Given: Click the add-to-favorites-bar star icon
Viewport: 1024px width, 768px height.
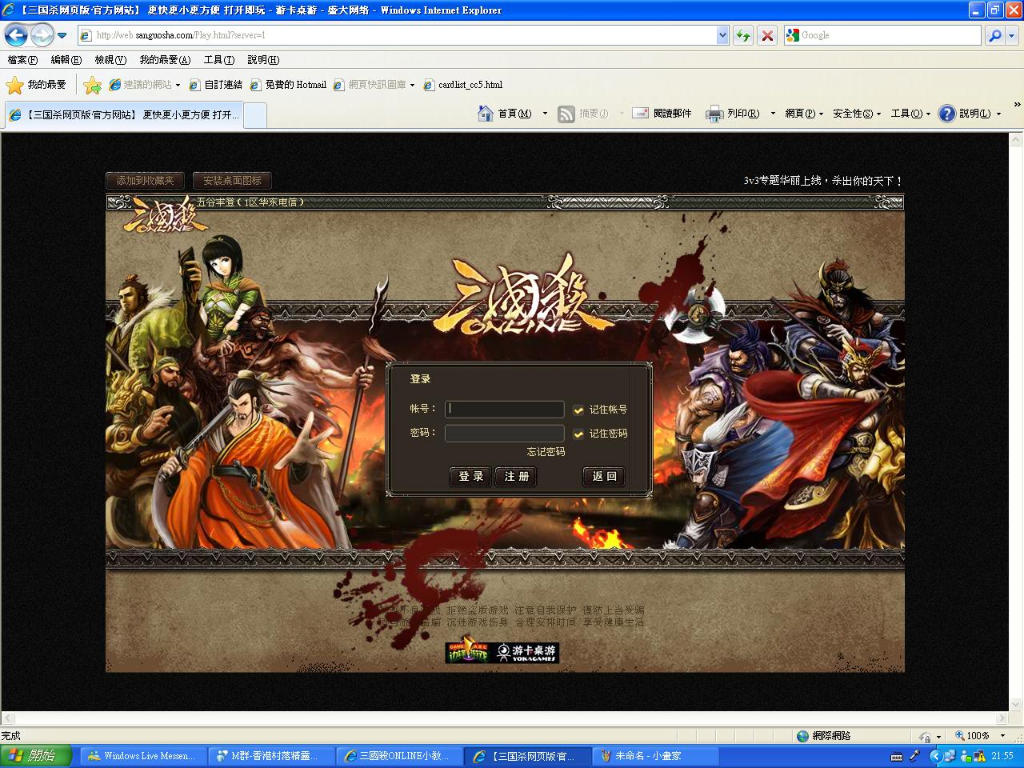Looking at the screenshot, I should [92, 85].
